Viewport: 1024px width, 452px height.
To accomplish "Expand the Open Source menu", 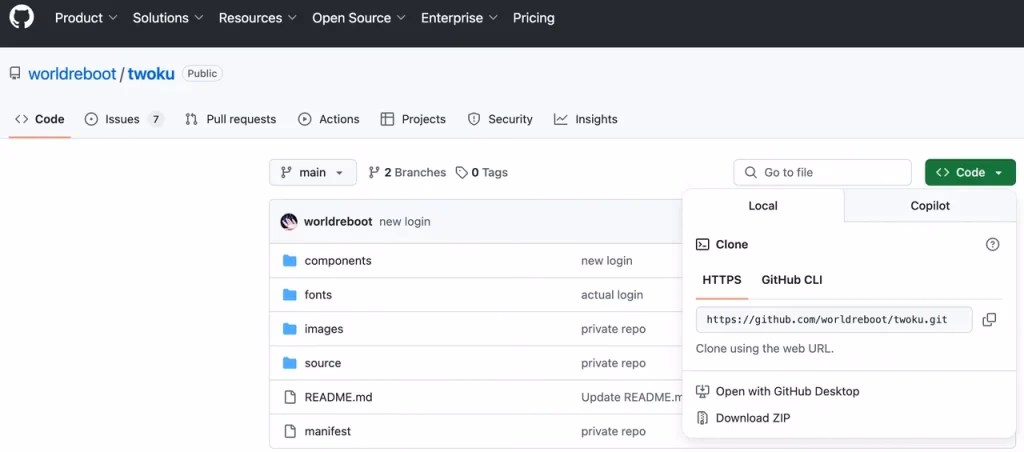I will pos(359,18).
